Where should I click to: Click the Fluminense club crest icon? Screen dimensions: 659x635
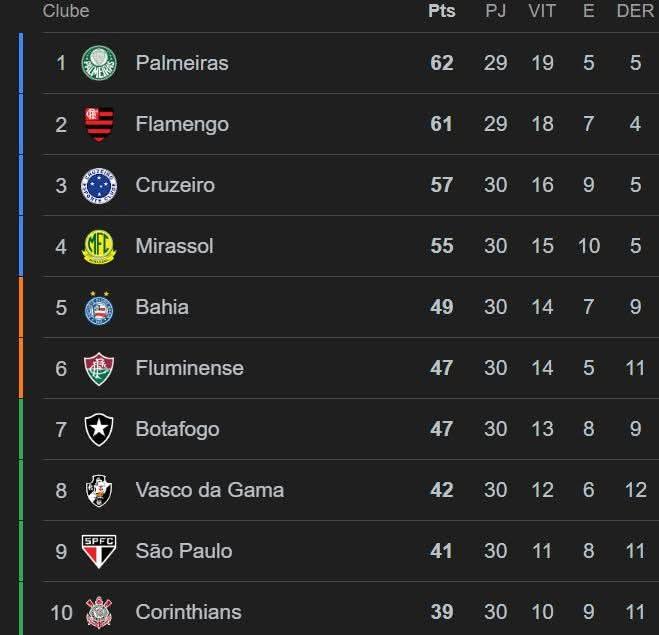point(99,368)
